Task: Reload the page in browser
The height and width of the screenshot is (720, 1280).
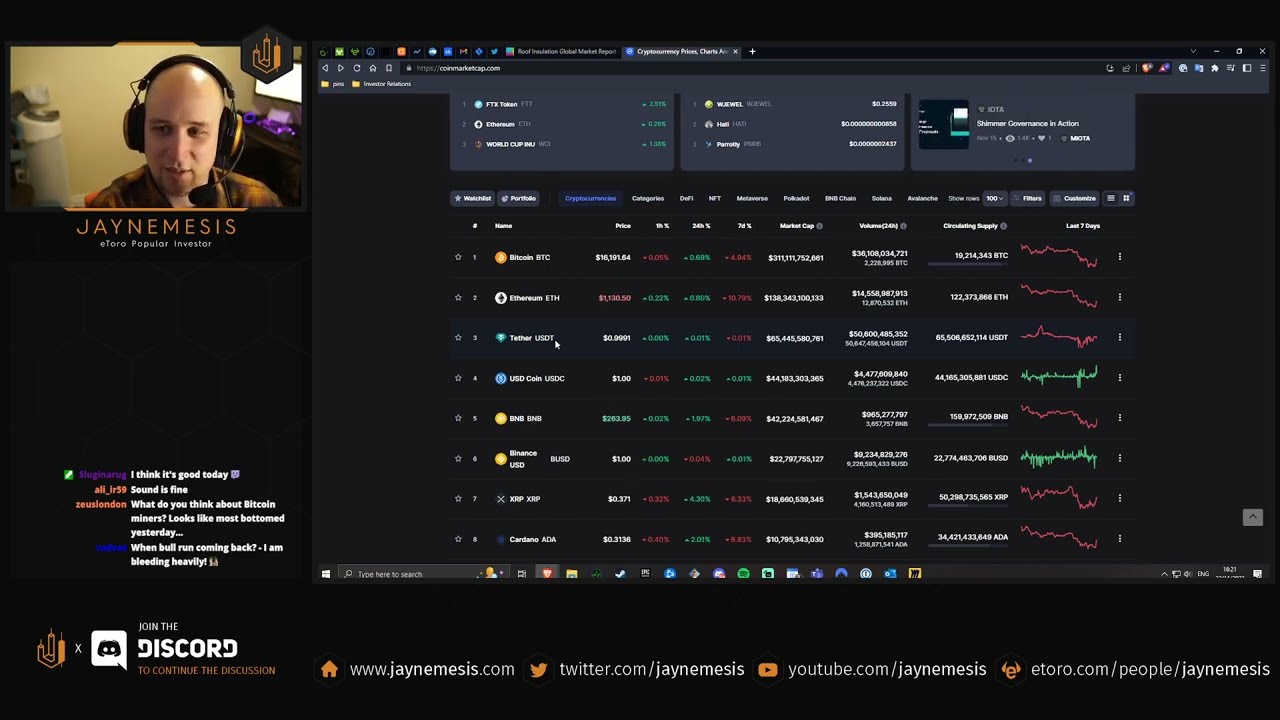Action: tap(356, 68)
